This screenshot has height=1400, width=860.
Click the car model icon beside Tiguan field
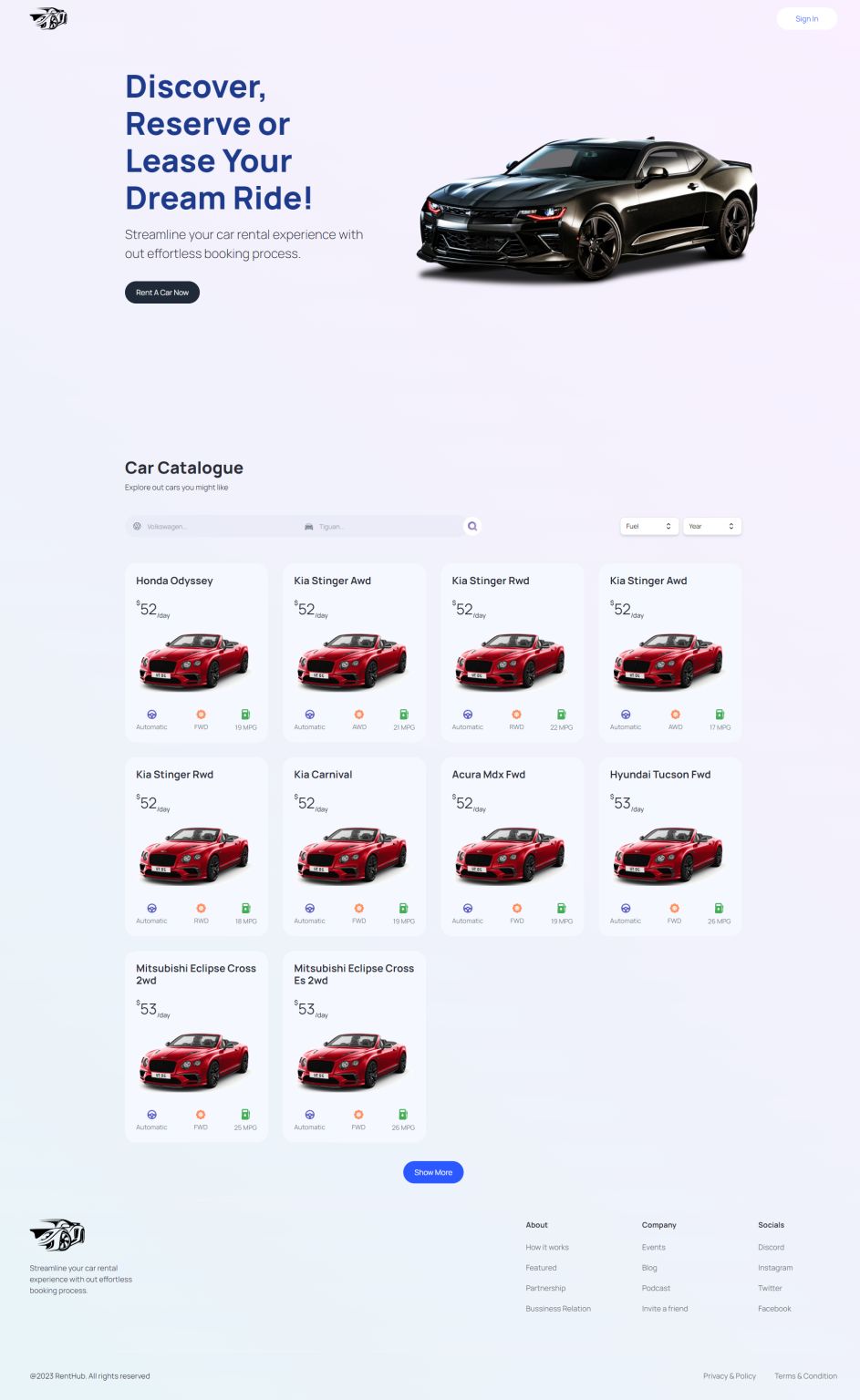click(x=309, y=526)
